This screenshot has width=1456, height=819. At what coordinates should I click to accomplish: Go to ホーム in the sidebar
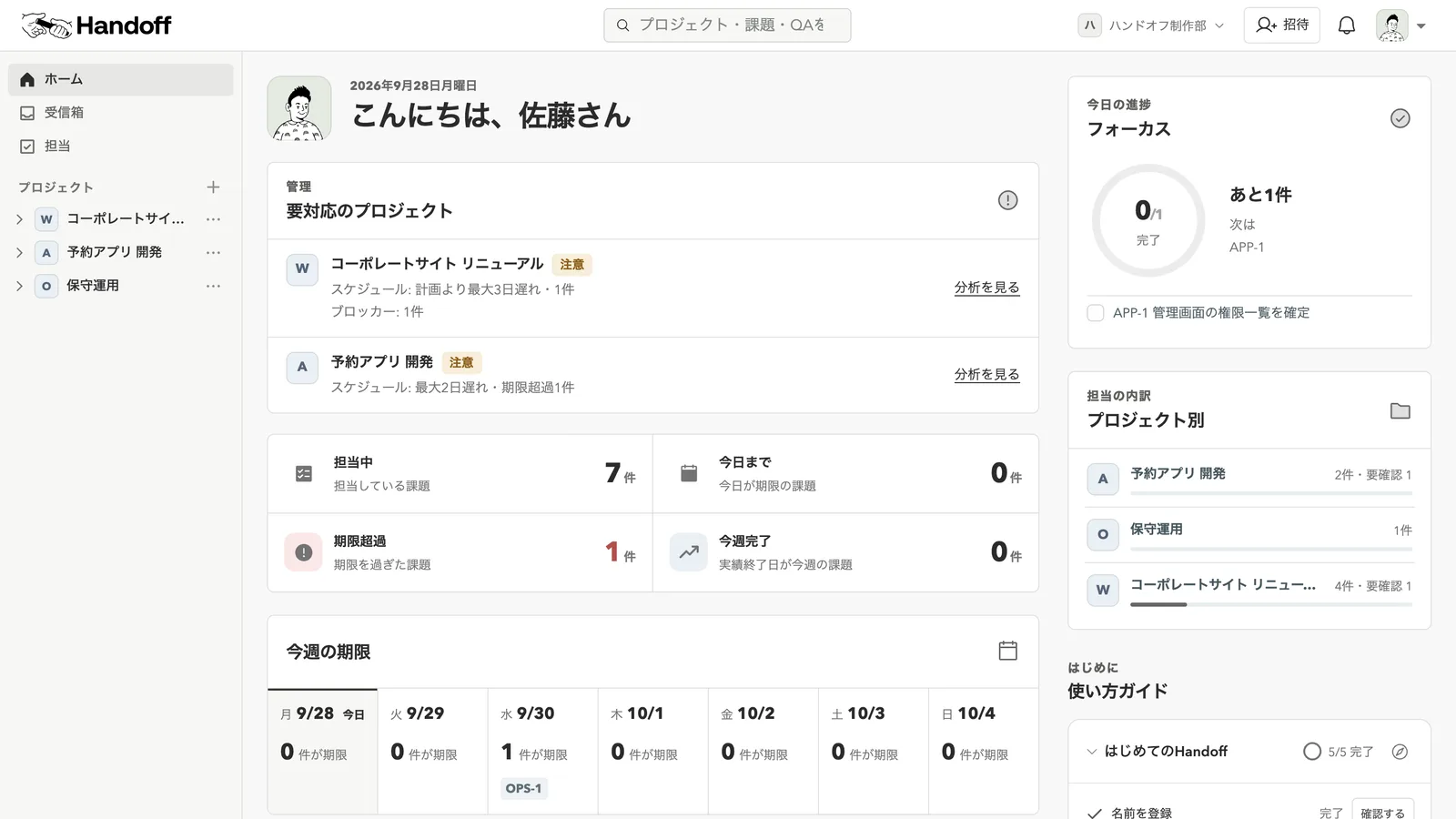(x=121, y=79)
